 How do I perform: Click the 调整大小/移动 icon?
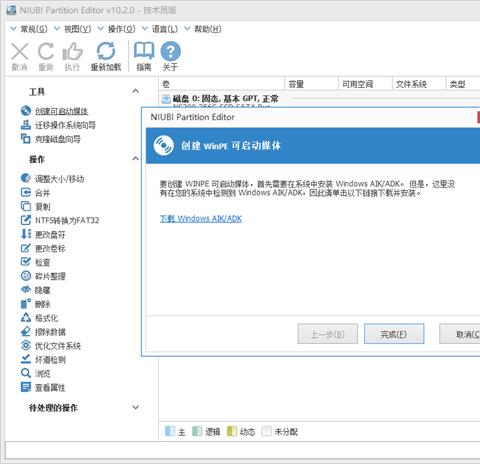click(26, 178)
